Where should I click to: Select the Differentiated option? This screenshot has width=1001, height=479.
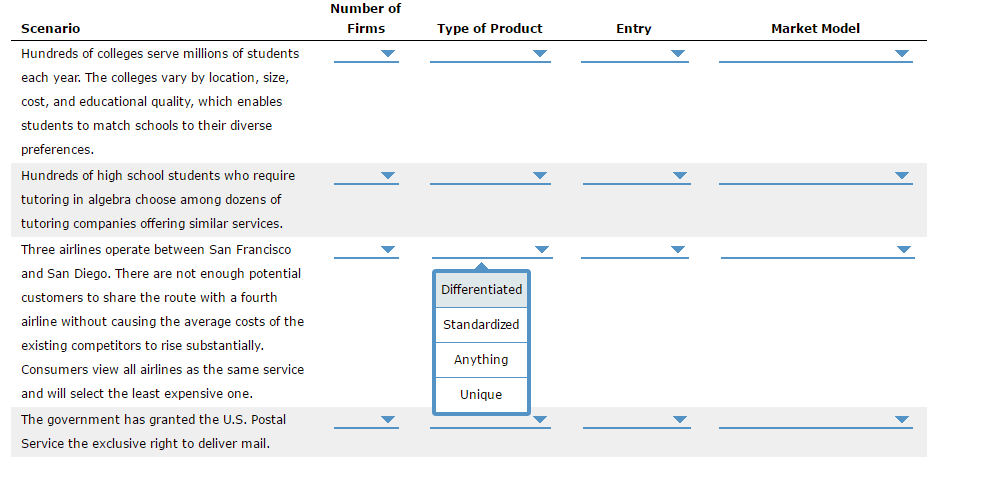pos(481,289)
